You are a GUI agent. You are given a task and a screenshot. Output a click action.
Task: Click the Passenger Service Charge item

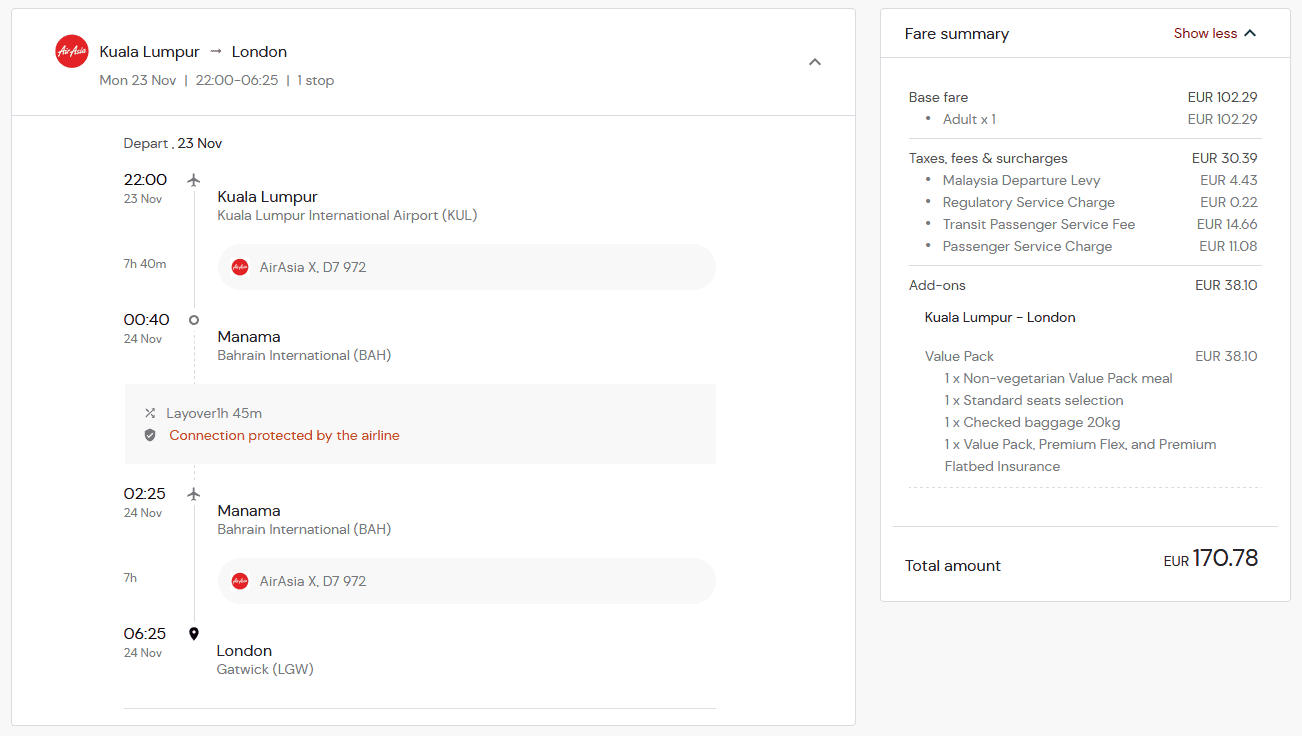[x=1027, y=246]
